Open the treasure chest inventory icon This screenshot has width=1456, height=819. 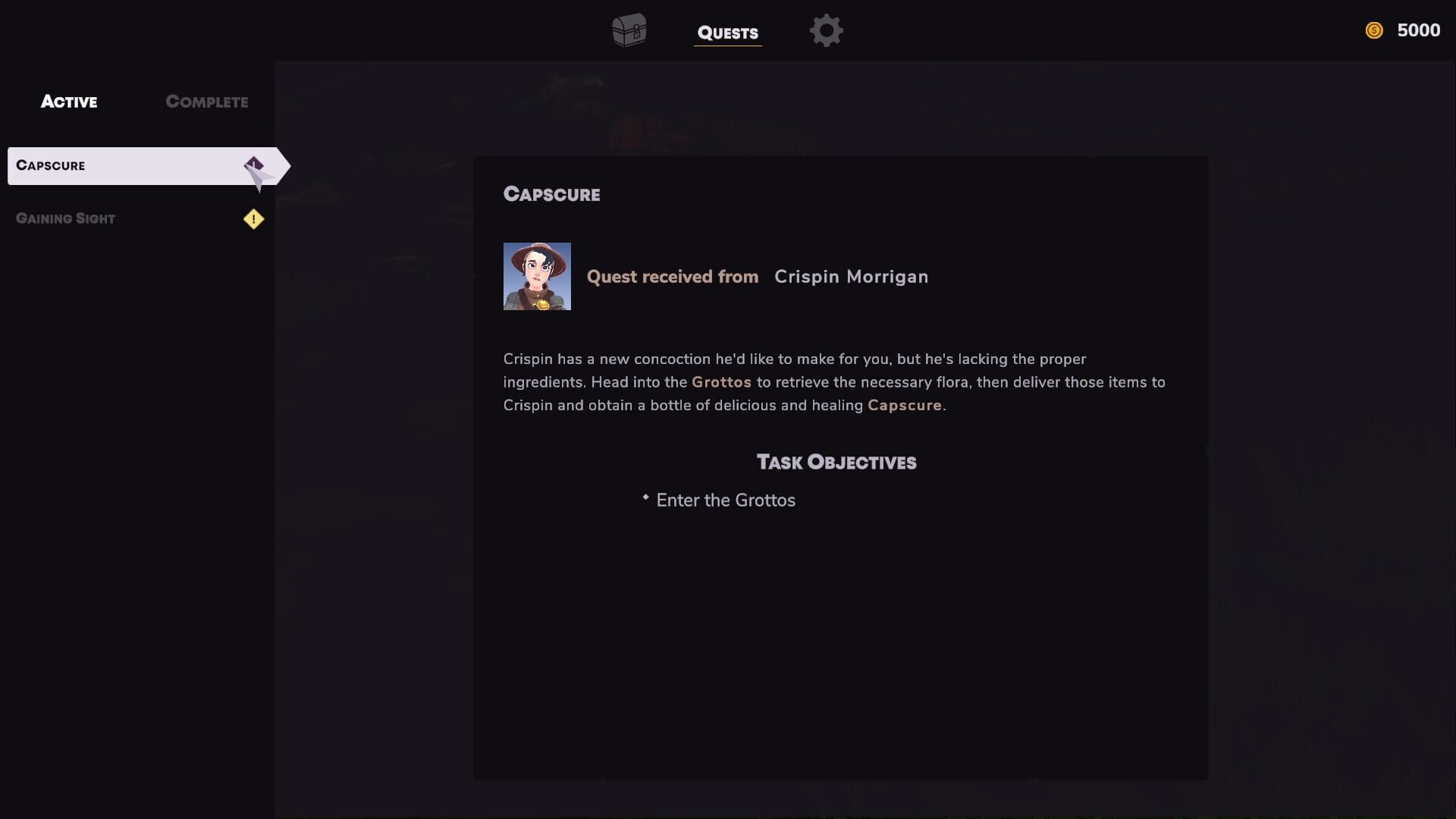tap(629, 30)
